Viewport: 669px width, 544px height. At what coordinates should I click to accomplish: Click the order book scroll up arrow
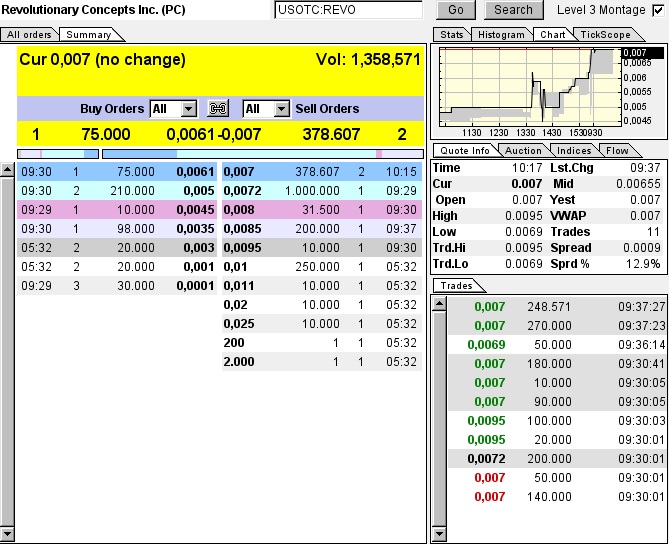click(x=7, y=170)
